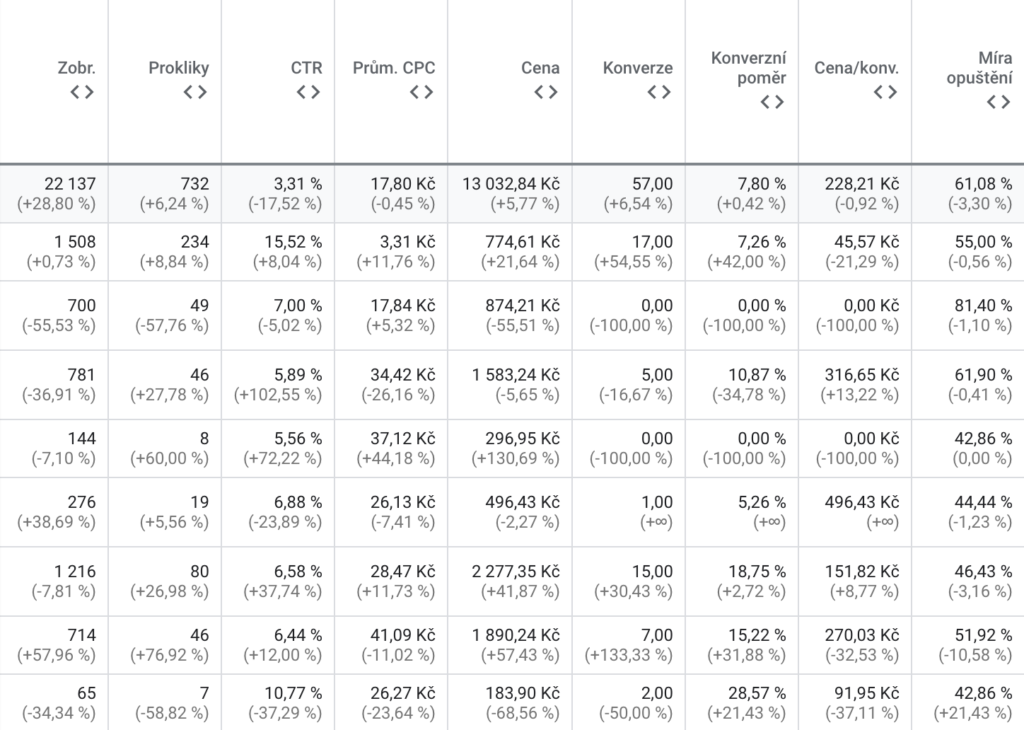
Task: Click the cost per conversion 91,95 Kč
Action: pyautogui.click(x=866, y=693)
